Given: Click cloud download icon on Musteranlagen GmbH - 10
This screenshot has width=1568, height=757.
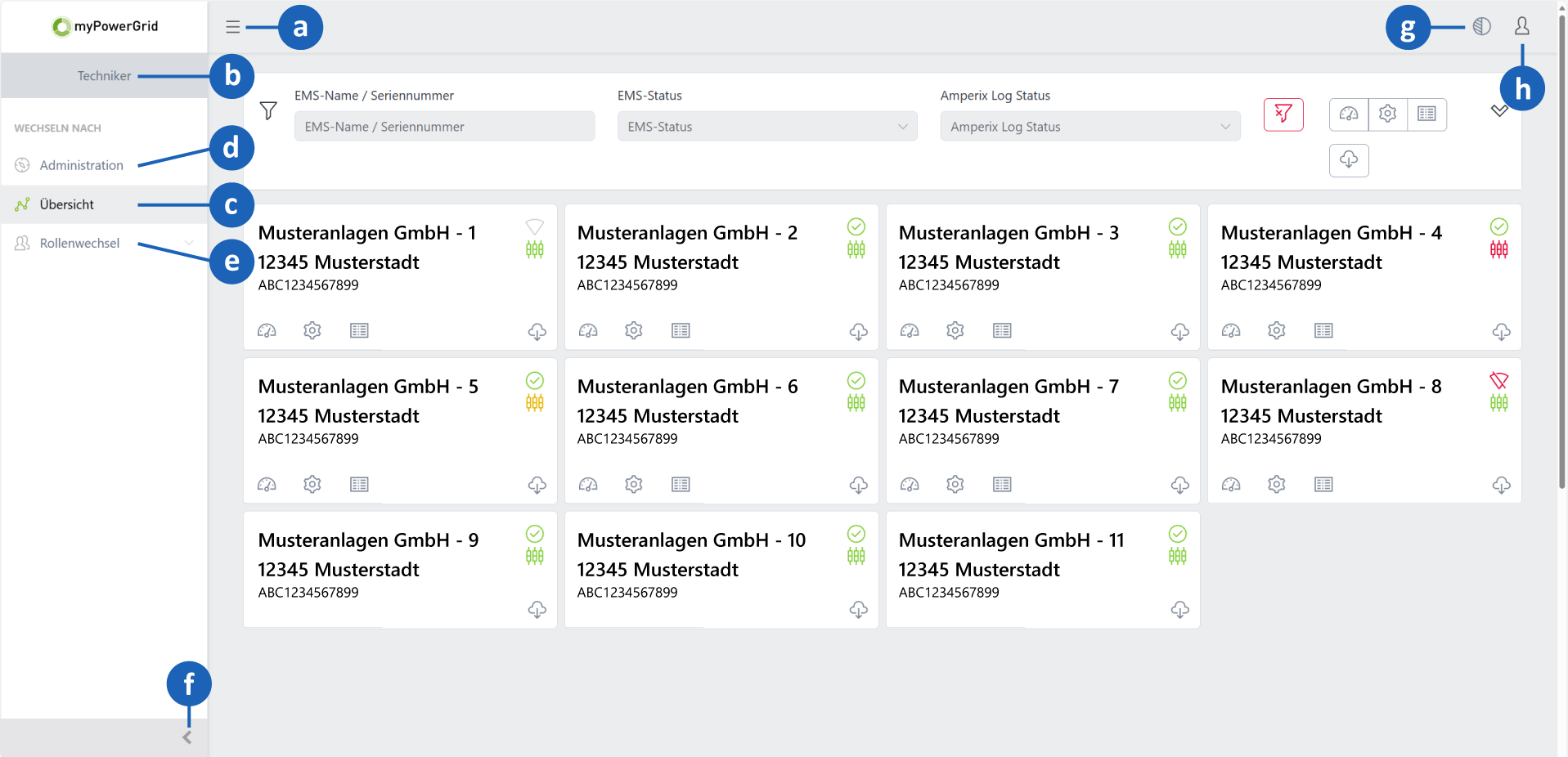Looking at the screenshot, I should coord(858,610).
